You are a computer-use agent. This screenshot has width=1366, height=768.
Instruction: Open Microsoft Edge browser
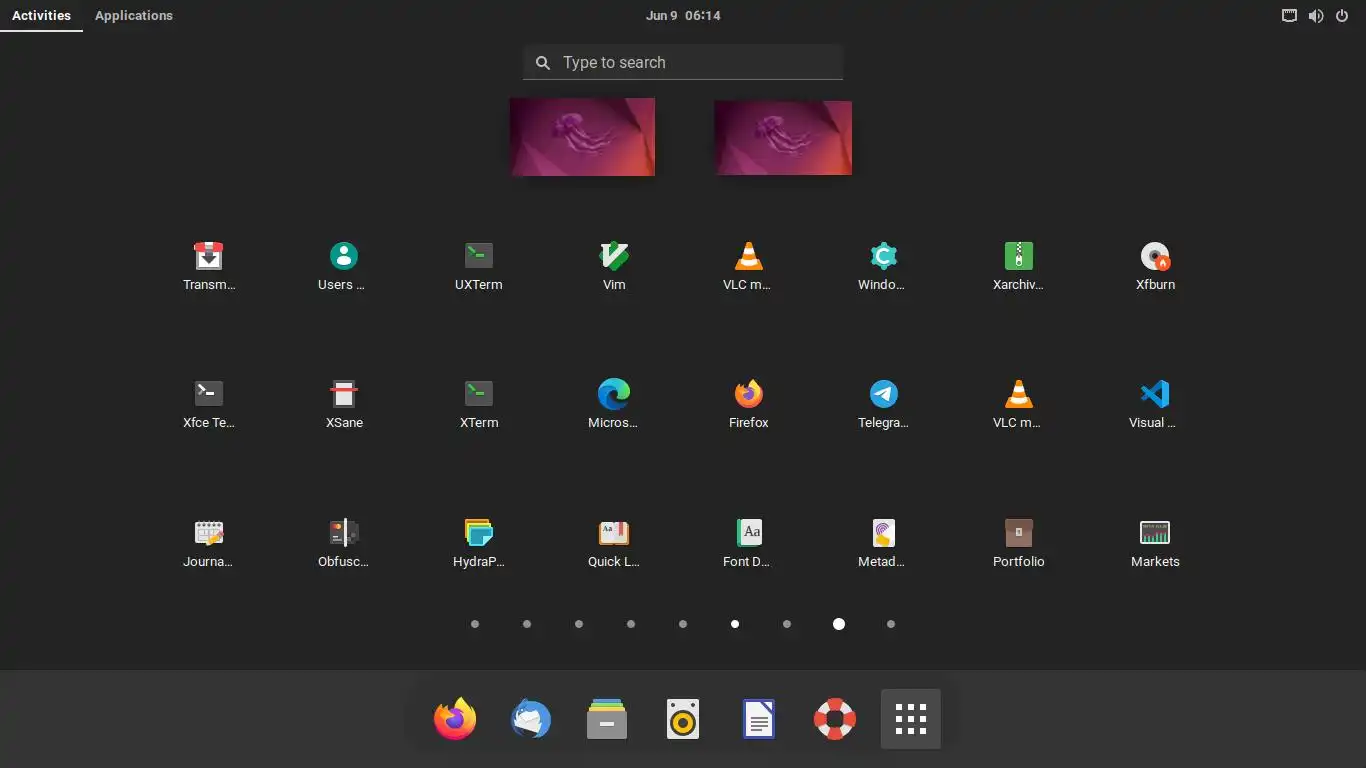pos(614,403)
